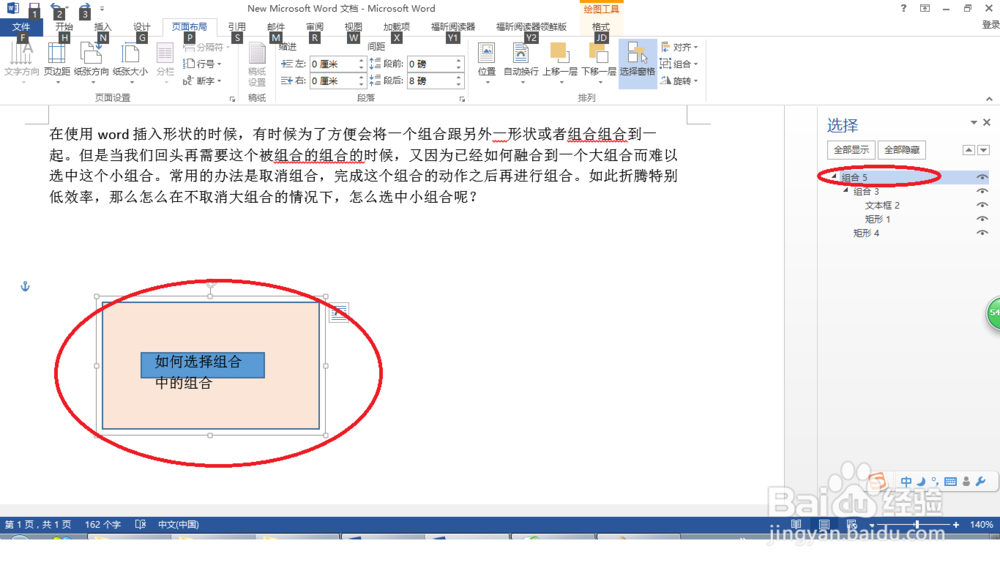1000x568 pixels.
Task: Open the 页边距 margins menu
Action: [57, 62]
